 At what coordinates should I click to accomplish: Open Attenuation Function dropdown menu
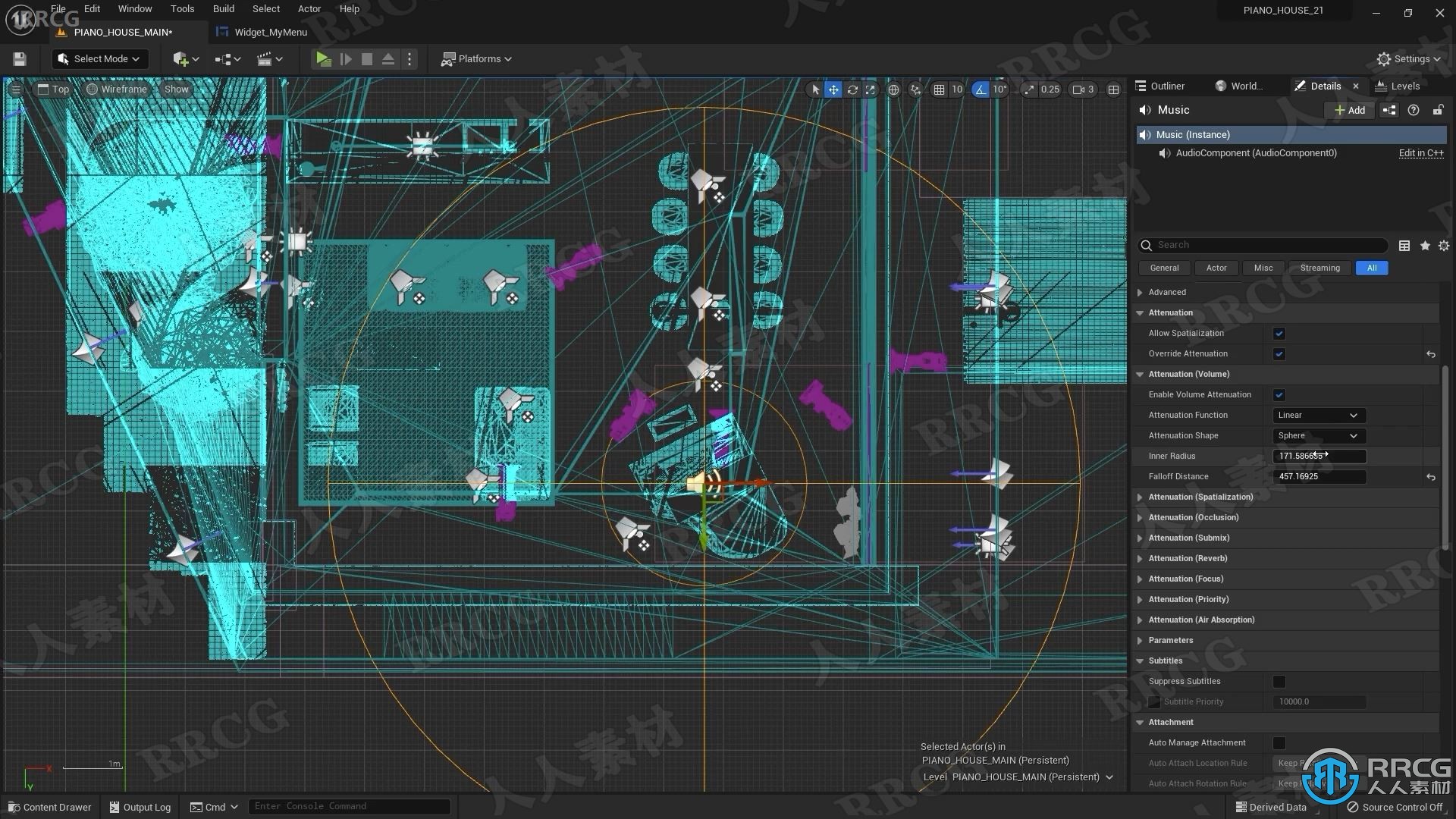[1315, 415]
